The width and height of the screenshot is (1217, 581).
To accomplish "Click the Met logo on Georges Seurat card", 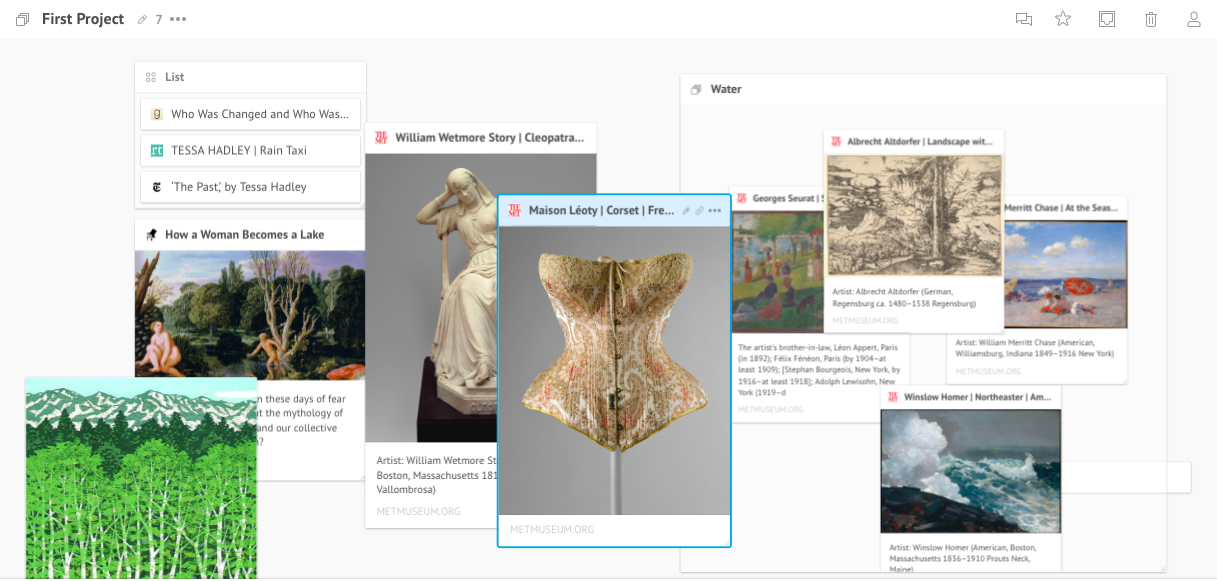I will 742,198.
